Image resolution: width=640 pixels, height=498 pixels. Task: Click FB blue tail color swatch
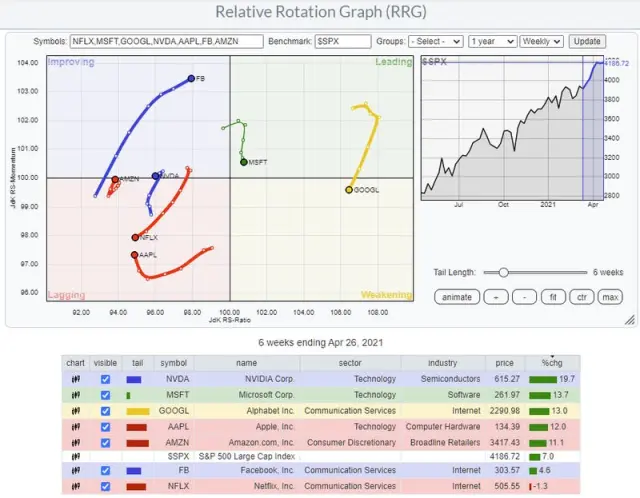tap(134, 471)
